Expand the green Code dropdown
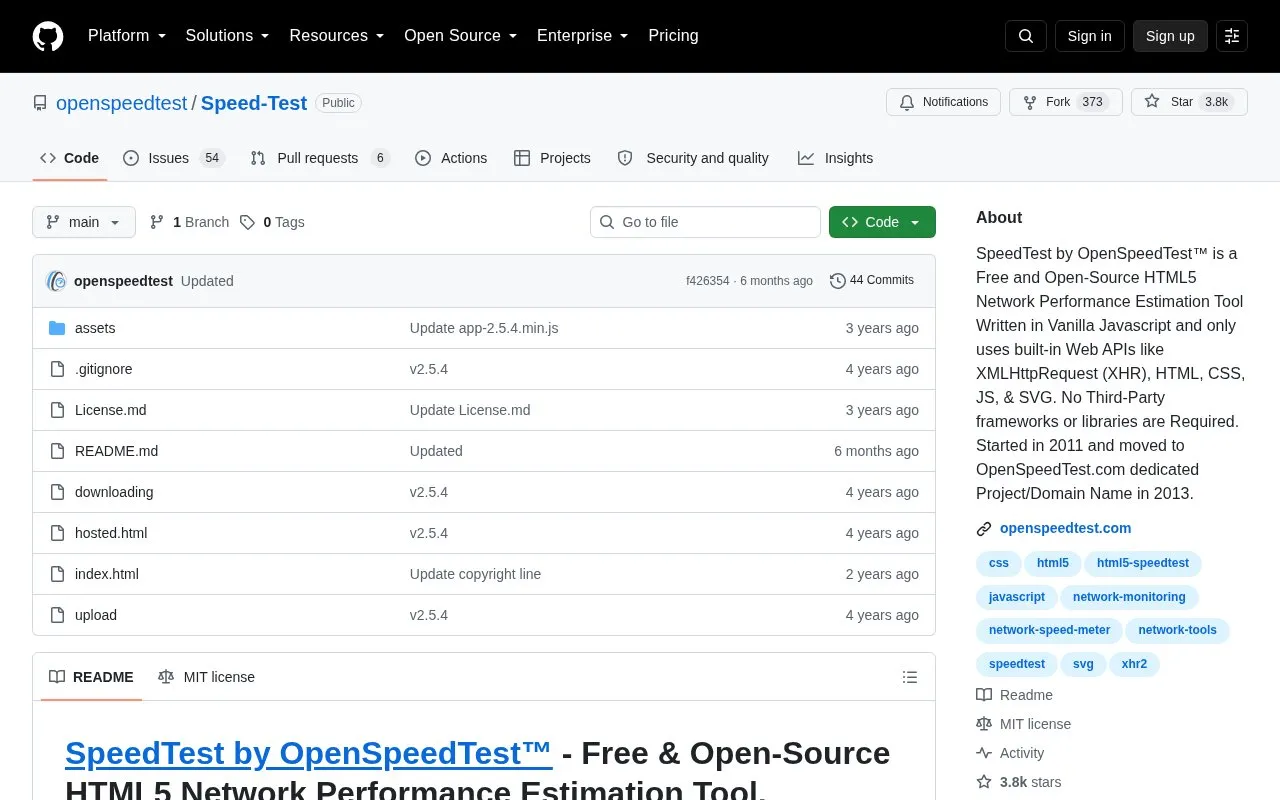1280x800 pixels. point(882,222)
